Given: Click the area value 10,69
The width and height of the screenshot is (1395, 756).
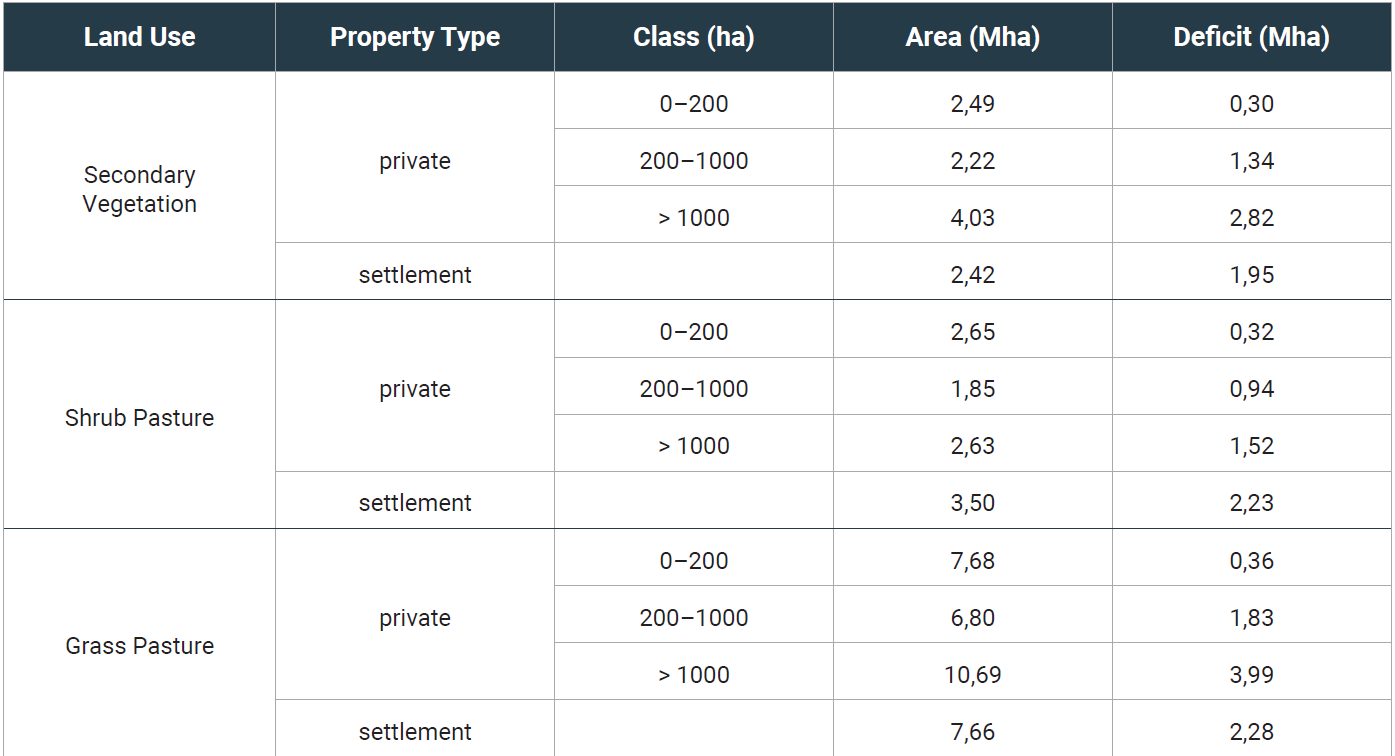Looking at the screenshot, I should click(x=973, y=675).
